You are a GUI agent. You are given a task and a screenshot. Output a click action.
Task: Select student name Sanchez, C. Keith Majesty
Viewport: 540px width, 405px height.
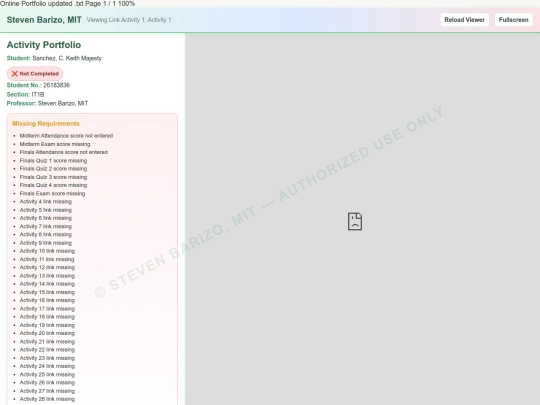[x=67, y=58]
